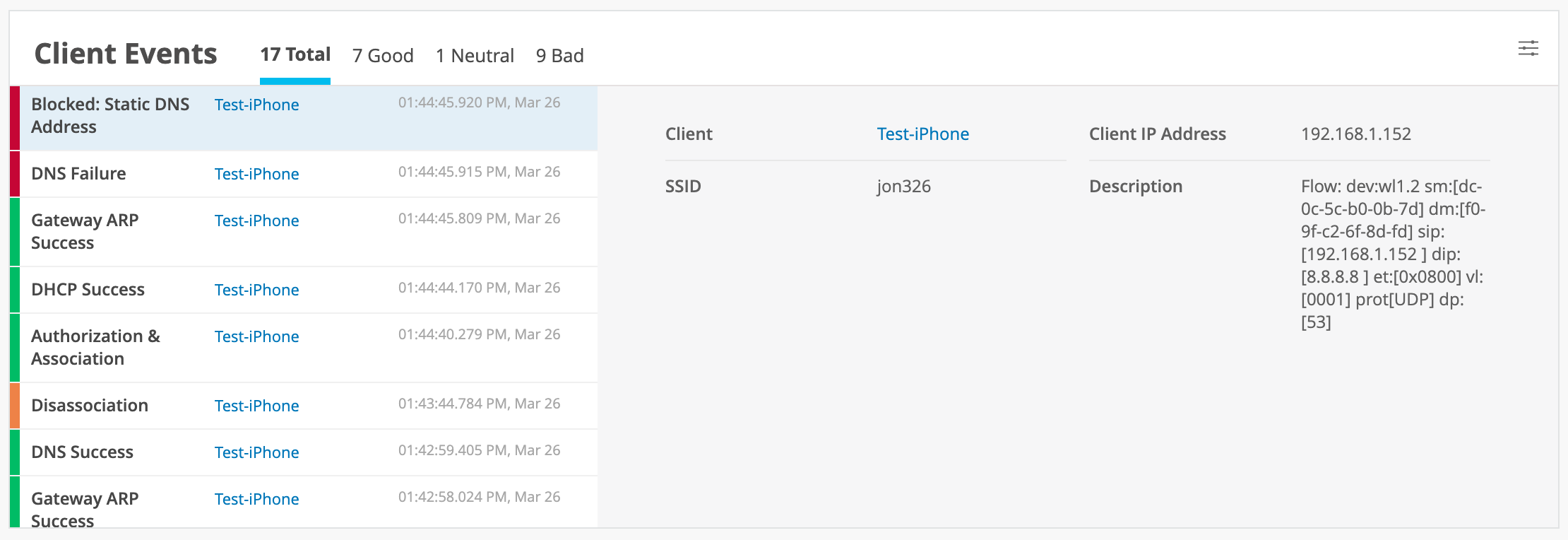
Task: Filter events by 9 Bad tab
Action: pyautogui.click(x=559, y=56)
